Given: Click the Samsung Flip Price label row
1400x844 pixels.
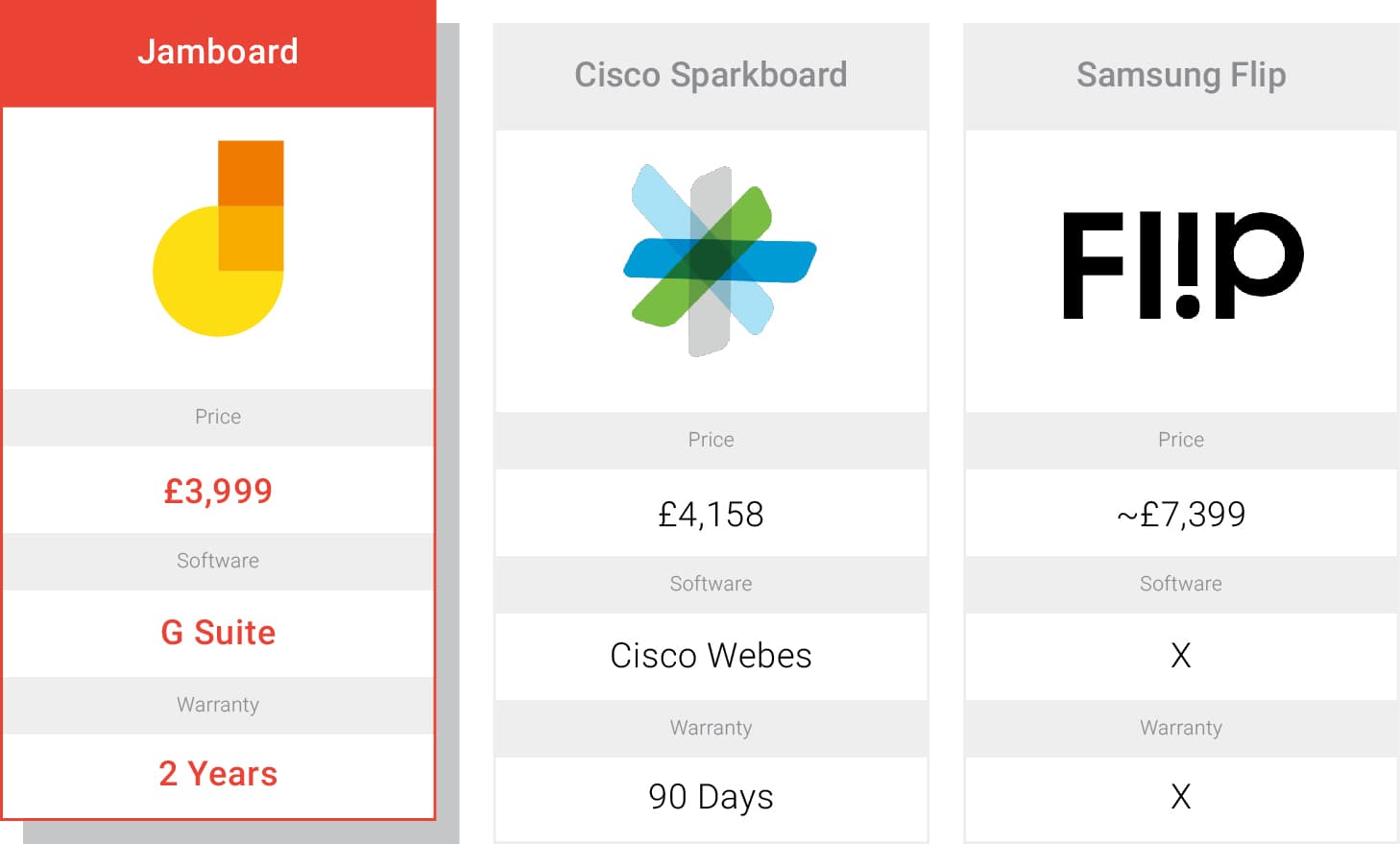Looking at the screenshot, I should coord(1181,440).
